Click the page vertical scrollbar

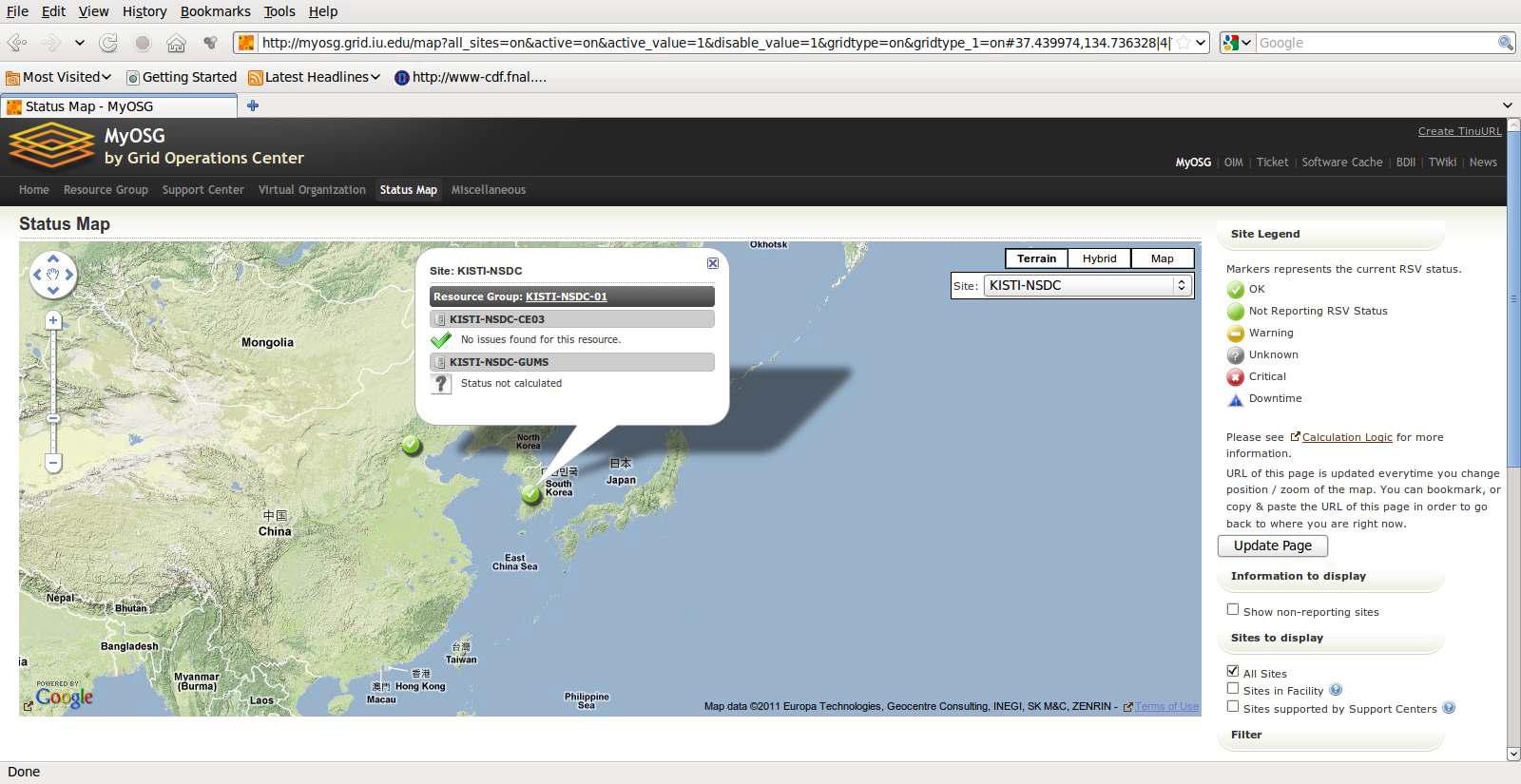point(1513,298)
